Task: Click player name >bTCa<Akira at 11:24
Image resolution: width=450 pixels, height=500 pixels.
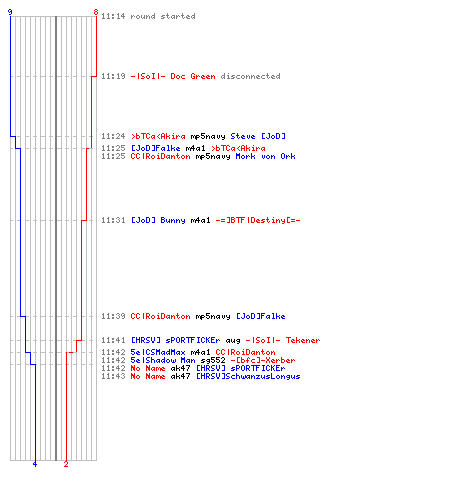Action: [x=158, y=136]
